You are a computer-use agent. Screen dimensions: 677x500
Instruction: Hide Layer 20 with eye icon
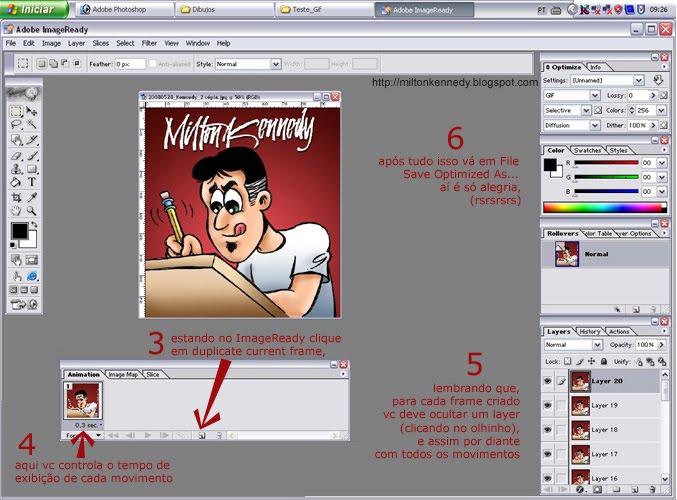[x=547, y=381]
